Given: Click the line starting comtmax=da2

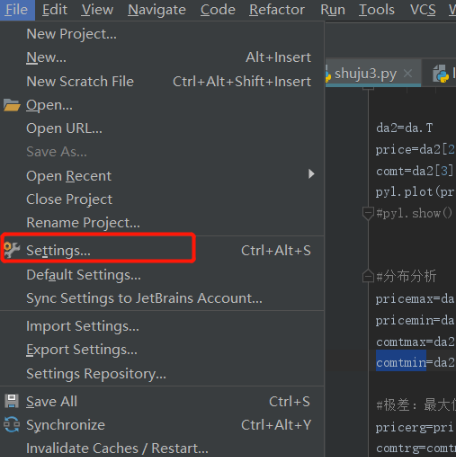Looking at the screenshot, I should (x=415, y=342).
